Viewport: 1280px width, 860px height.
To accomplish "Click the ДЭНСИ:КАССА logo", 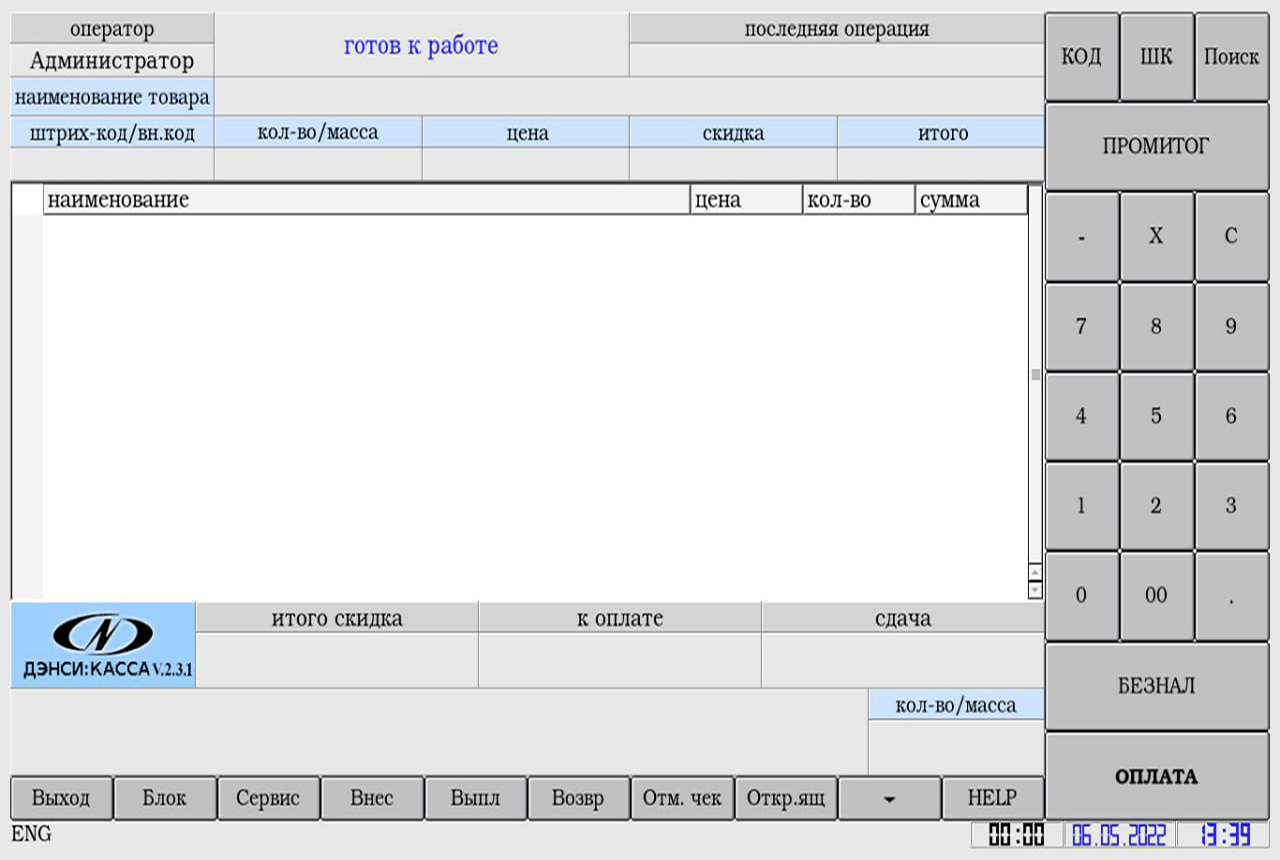I will coord(103,645).
